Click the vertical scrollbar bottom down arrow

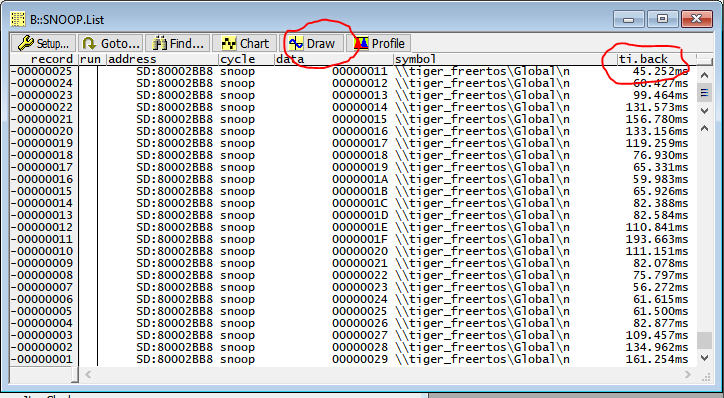pyautogui.click(x=704, y=358)
